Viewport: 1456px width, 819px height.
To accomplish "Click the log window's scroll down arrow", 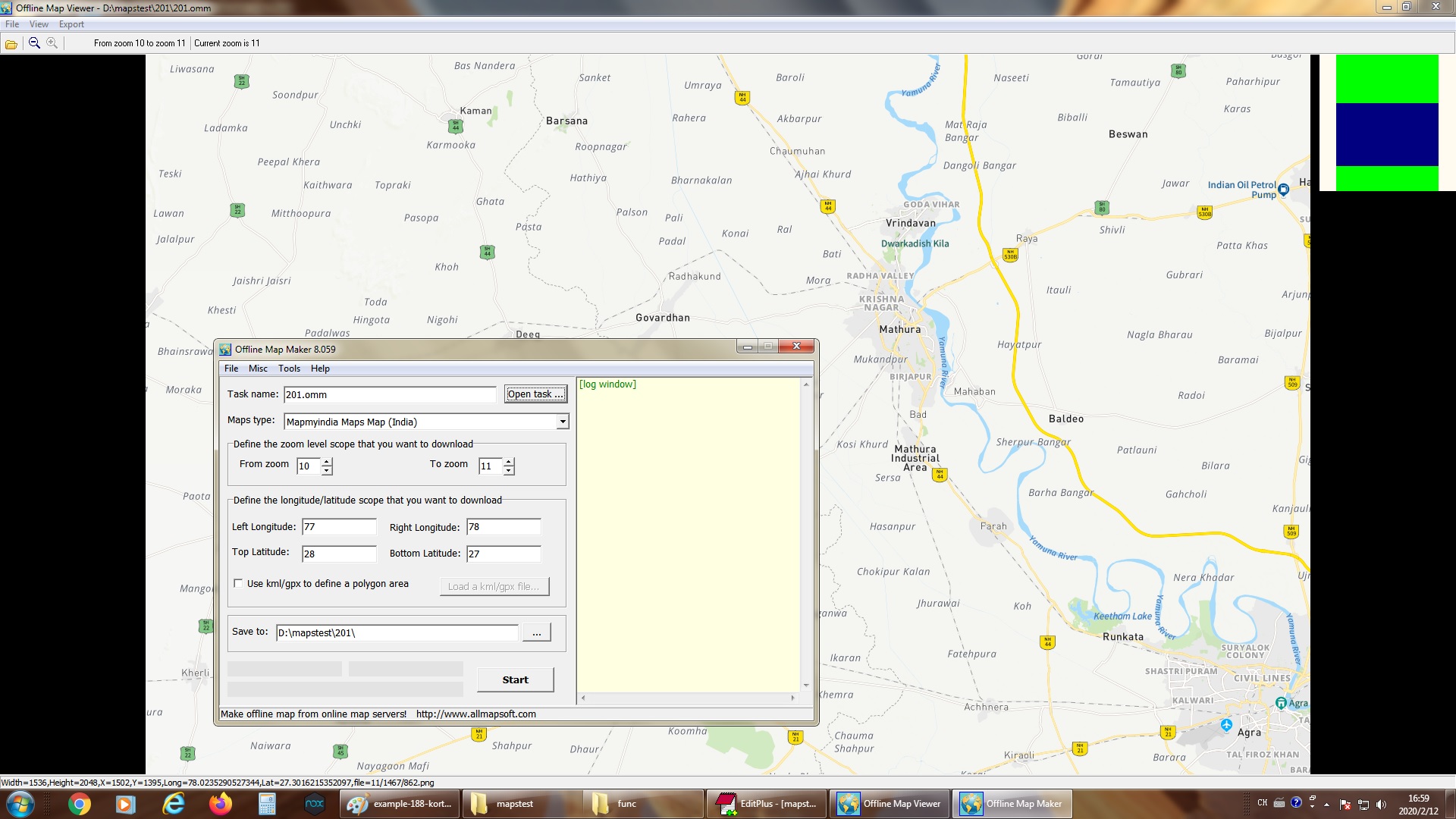I will pyautogui.click(x=806, y=686).
